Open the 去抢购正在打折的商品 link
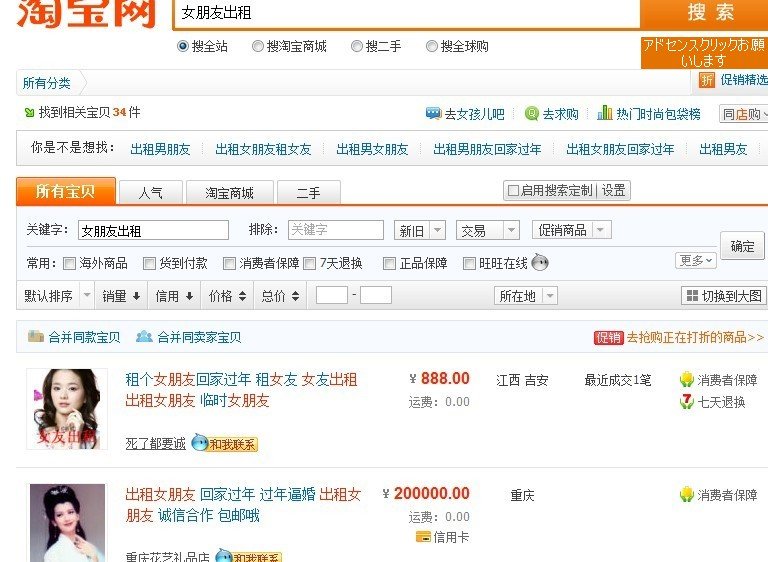Screen dimensions: 768x562 695,337
